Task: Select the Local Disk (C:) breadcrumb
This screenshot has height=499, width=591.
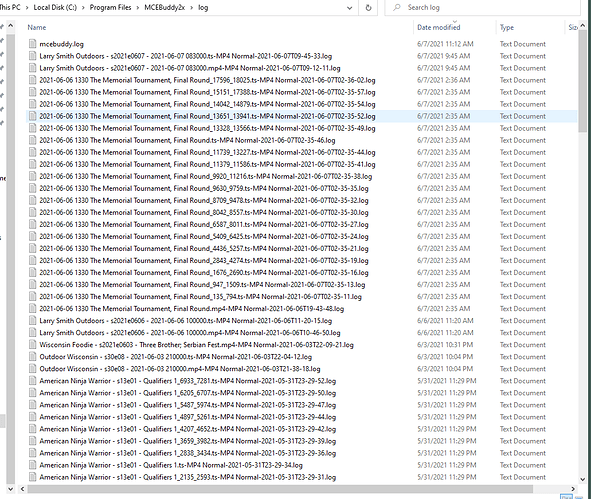Action: pyautogui.click(x=55, y=8)
